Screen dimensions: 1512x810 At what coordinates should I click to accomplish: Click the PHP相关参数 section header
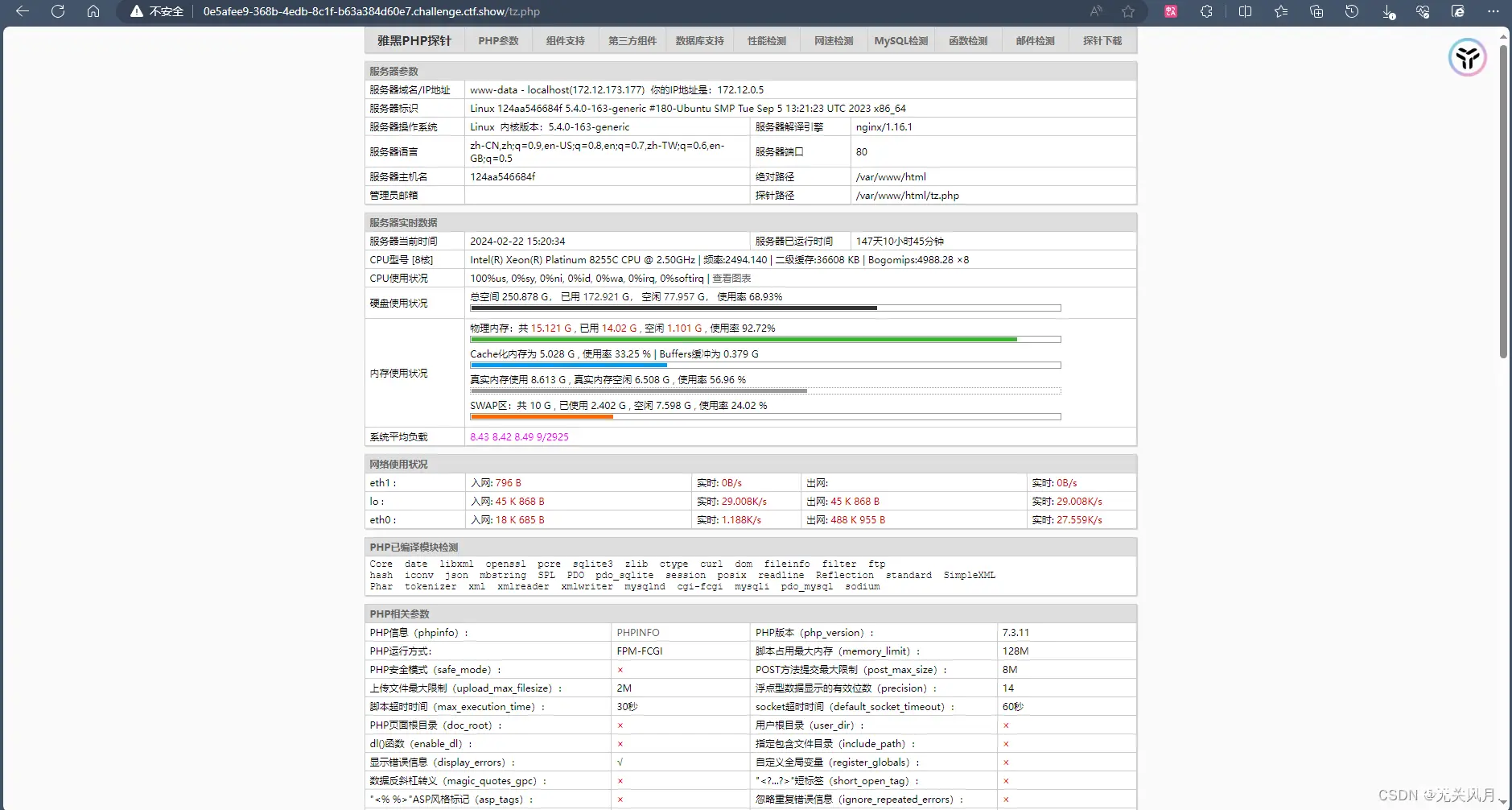pos(751,614)
